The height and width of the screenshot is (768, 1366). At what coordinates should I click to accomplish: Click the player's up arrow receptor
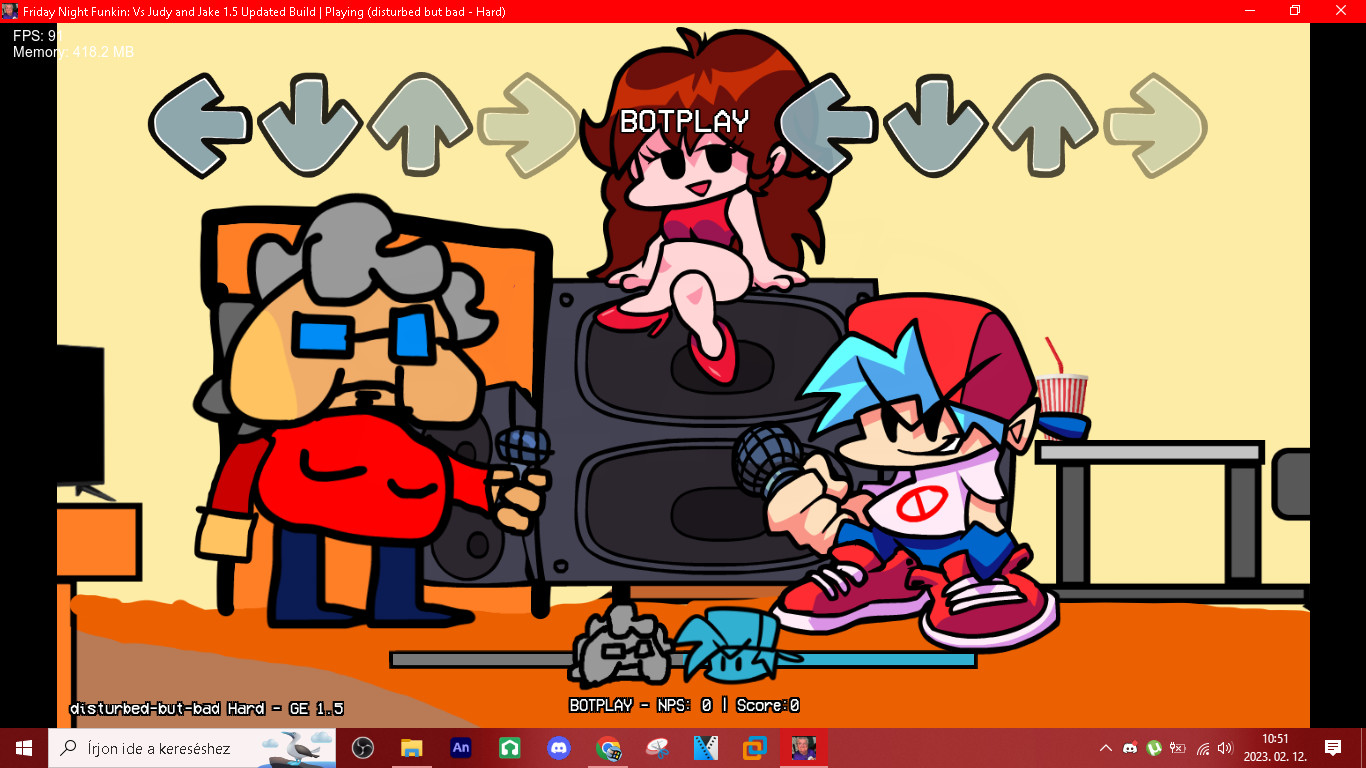1046,126
